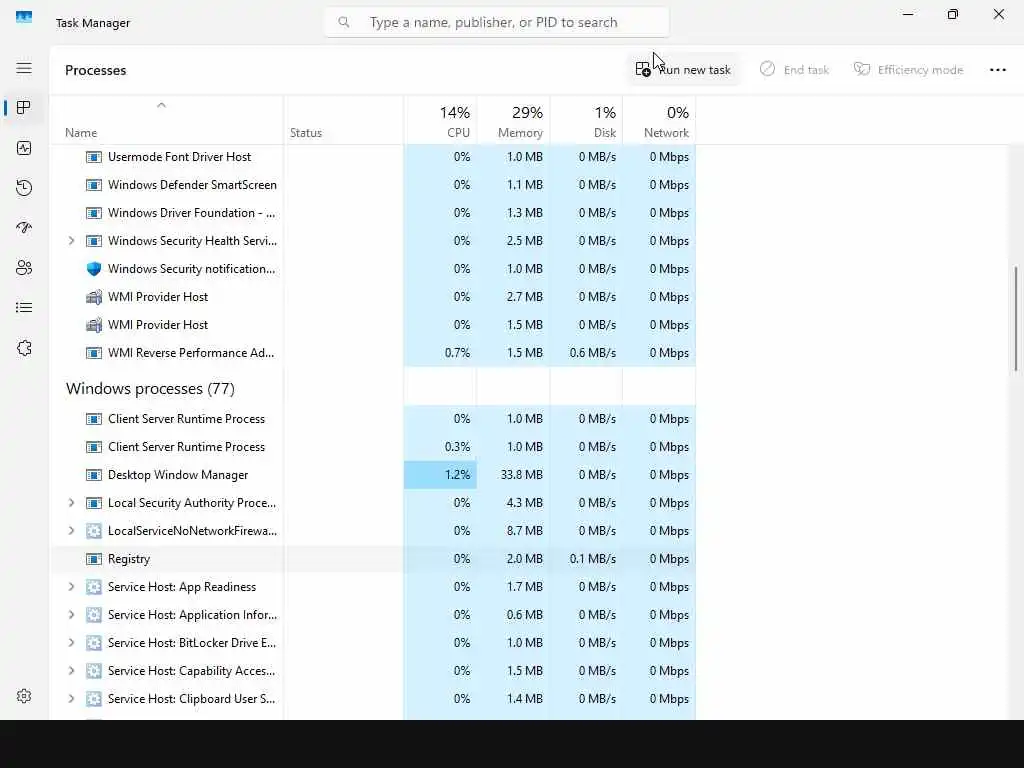Expand Service Host: Capability Access row
The height and width of the screenshot is (768, 1024).
pos(71,671)
